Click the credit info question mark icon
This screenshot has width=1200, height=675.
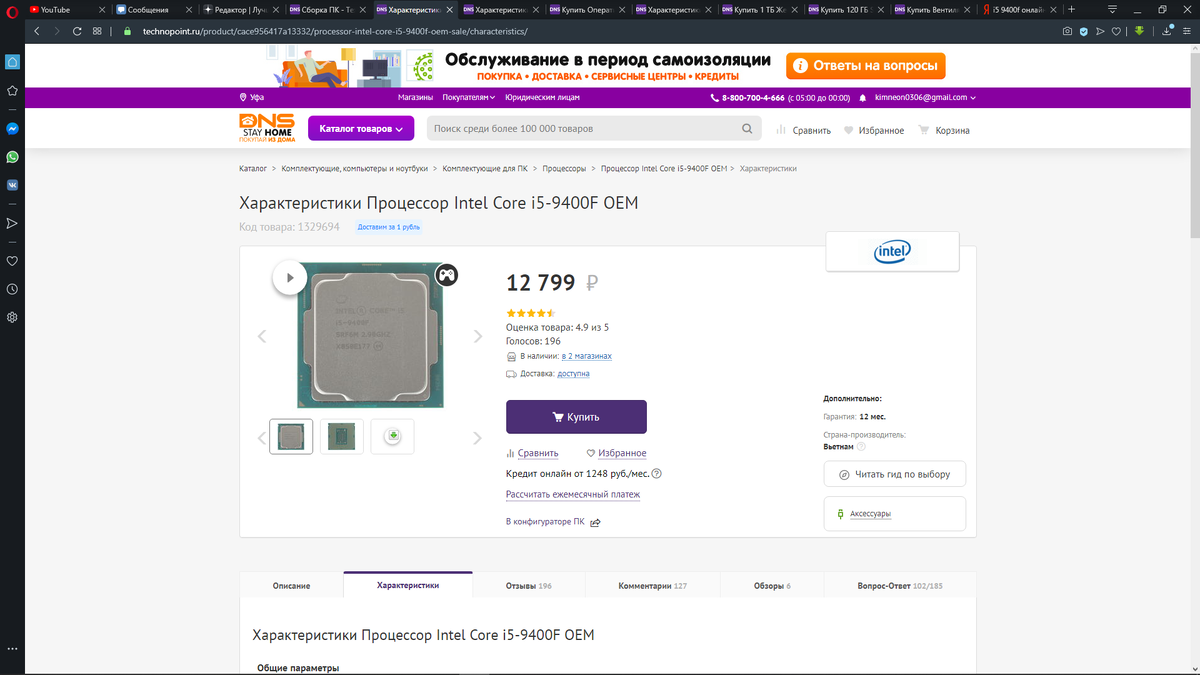(x=657, y=474)
